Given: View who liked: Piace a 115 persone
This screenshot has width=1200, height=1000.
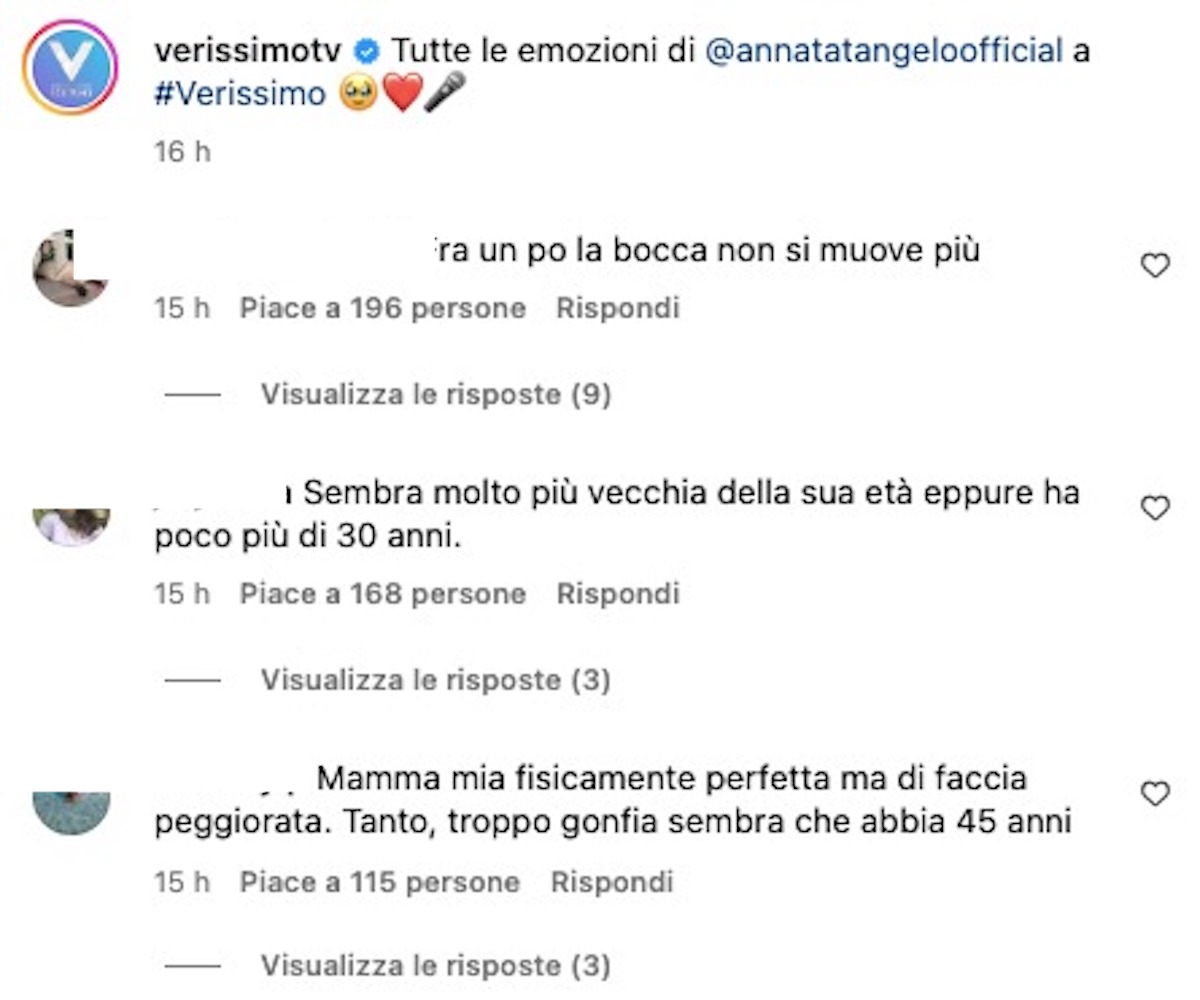Looking at the screenshot, I should click(379, 883).
